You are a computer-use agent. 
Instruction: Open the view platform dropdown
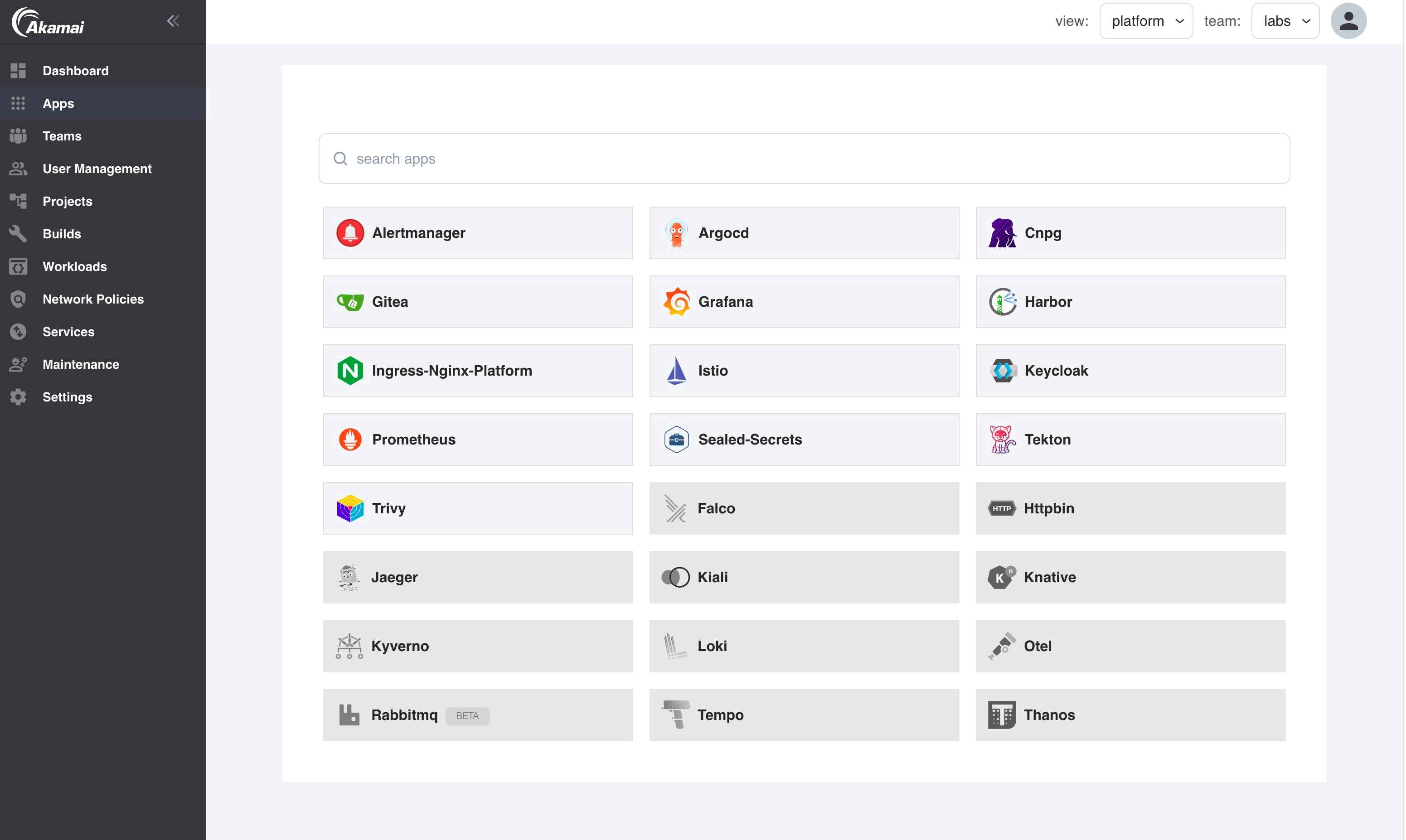click(1145, 20)
